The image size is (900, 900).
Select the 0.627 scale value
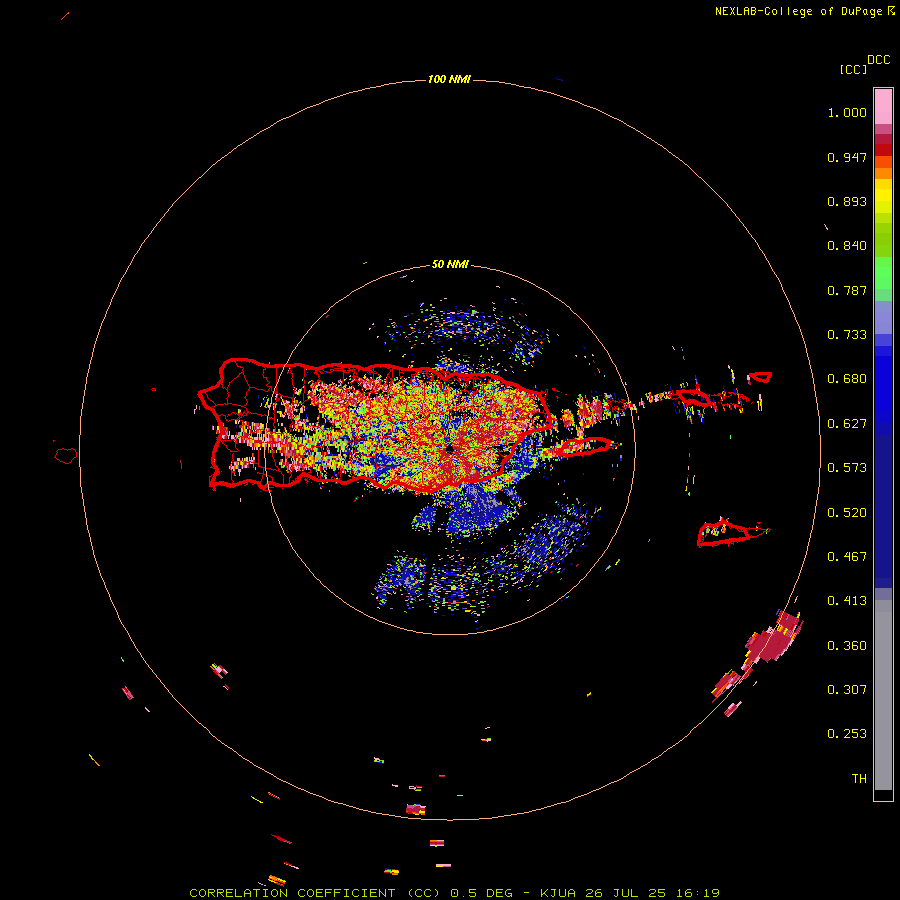coord(847,424)
